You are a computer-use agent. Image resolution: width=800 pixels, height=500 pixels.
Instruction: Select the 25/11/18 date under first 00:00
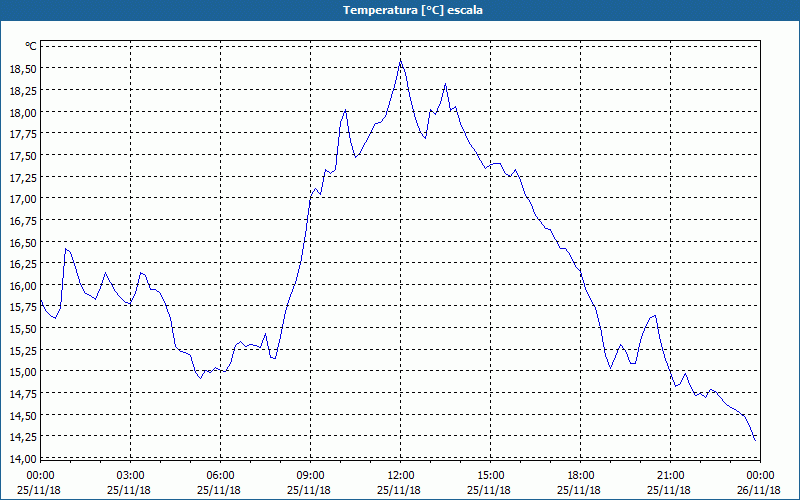(39, 490)
